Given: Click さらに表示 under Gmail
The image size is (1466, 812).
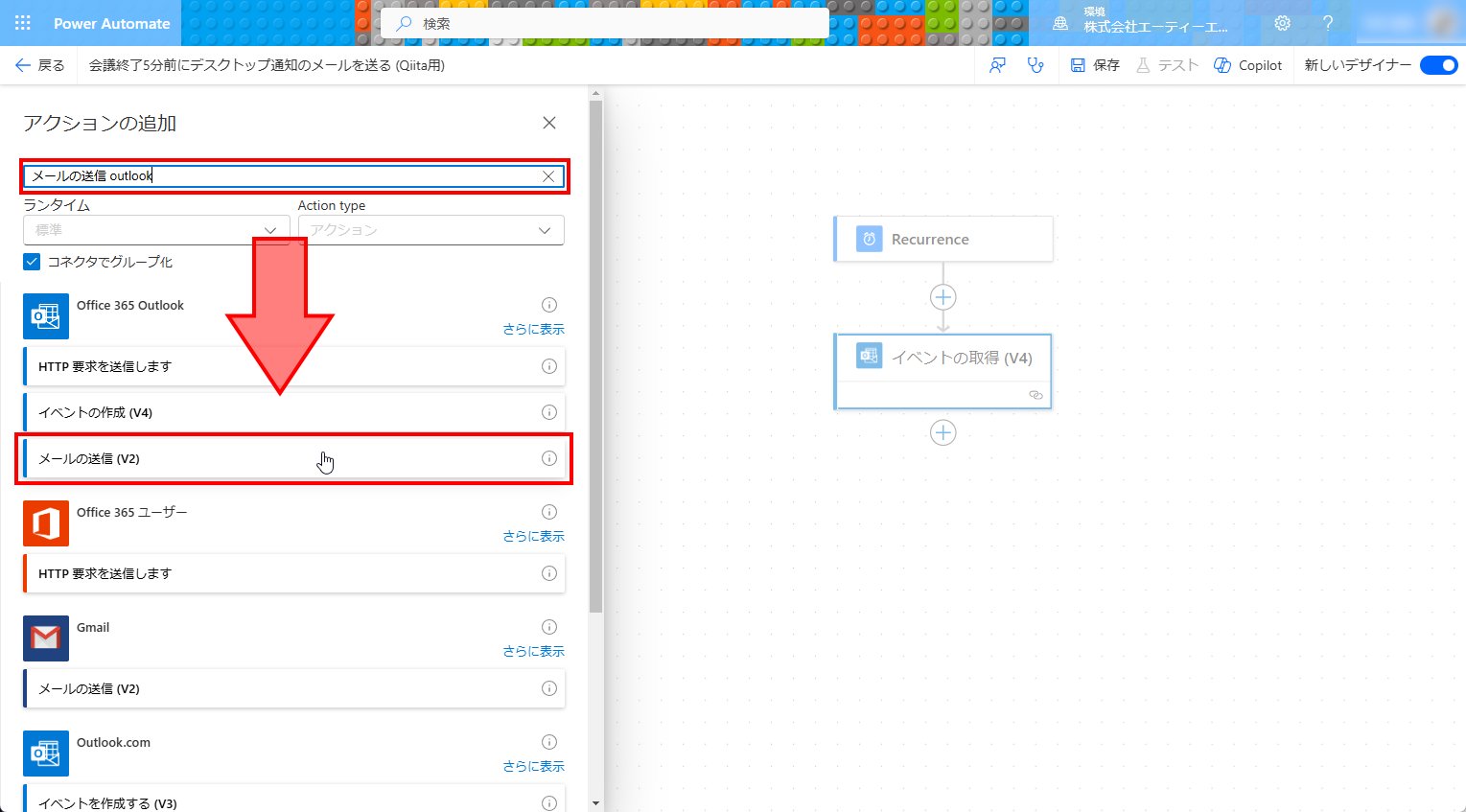Looking at the screenshot, I should (x=533, y=651).
